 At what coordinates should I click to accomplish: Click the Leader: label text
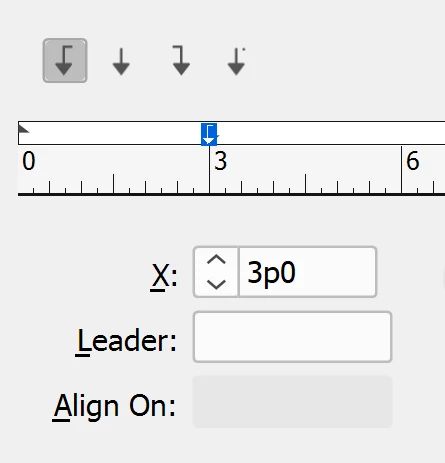coord(126,341)
